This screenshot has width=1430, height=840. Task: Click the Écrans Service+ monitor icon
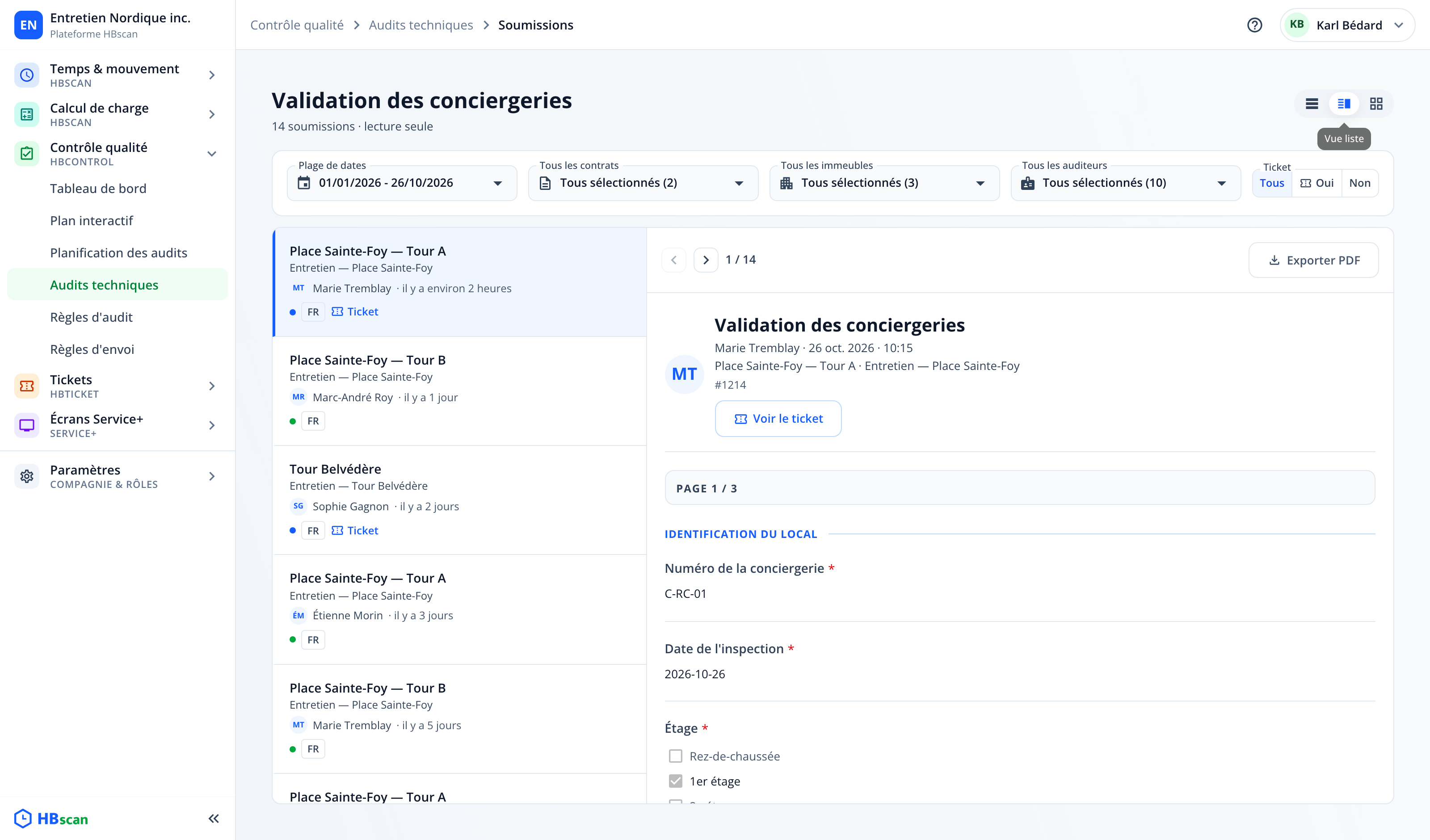(27, 425)
